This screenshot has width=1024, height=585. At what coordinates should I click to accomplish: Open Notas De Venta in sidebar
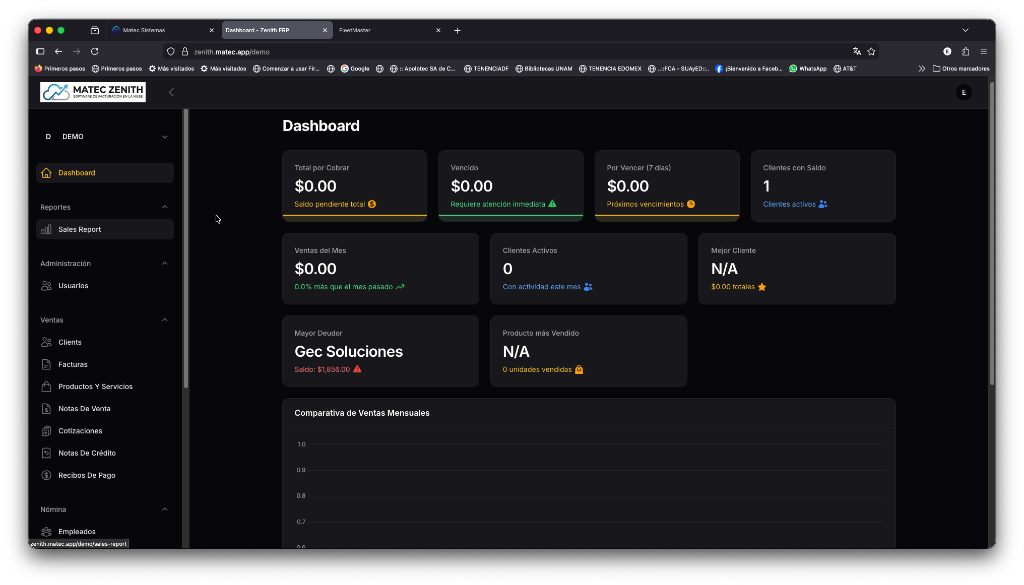pos(84,409)
